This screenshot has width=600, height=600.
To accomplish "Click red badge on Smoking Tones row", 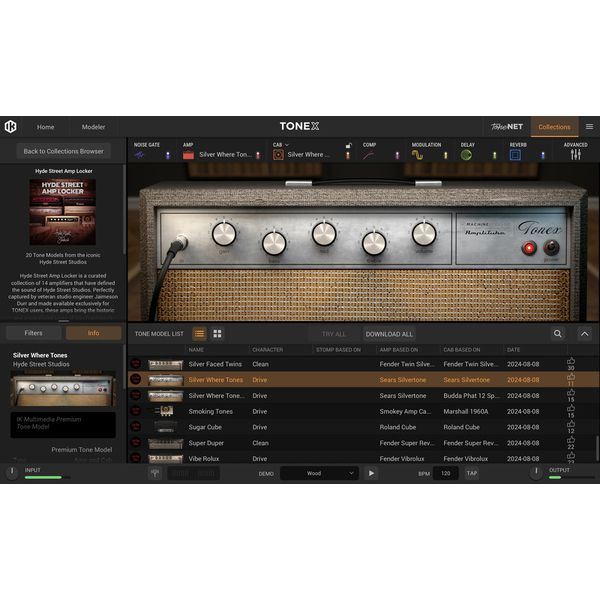I will [x=135, y=411].
